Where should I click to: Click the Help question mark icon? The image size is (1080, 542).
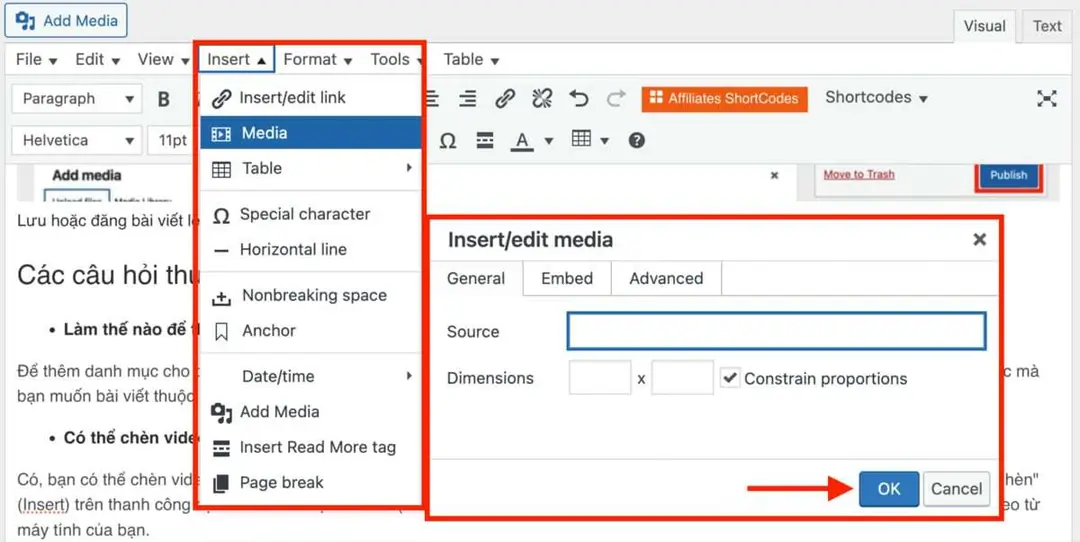pyautogui.click(x=636, y=141)
